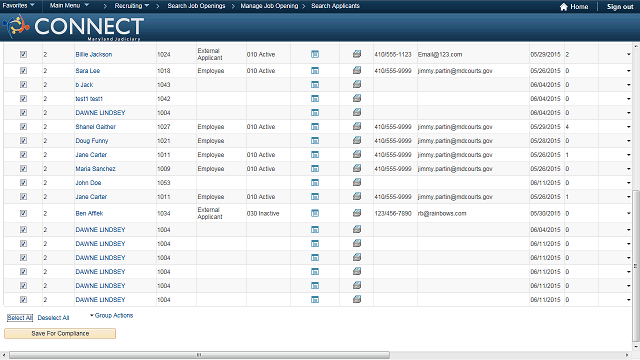Open the Main Menu dropdown
Screen dimensions: 640x360
click(69, 5)
